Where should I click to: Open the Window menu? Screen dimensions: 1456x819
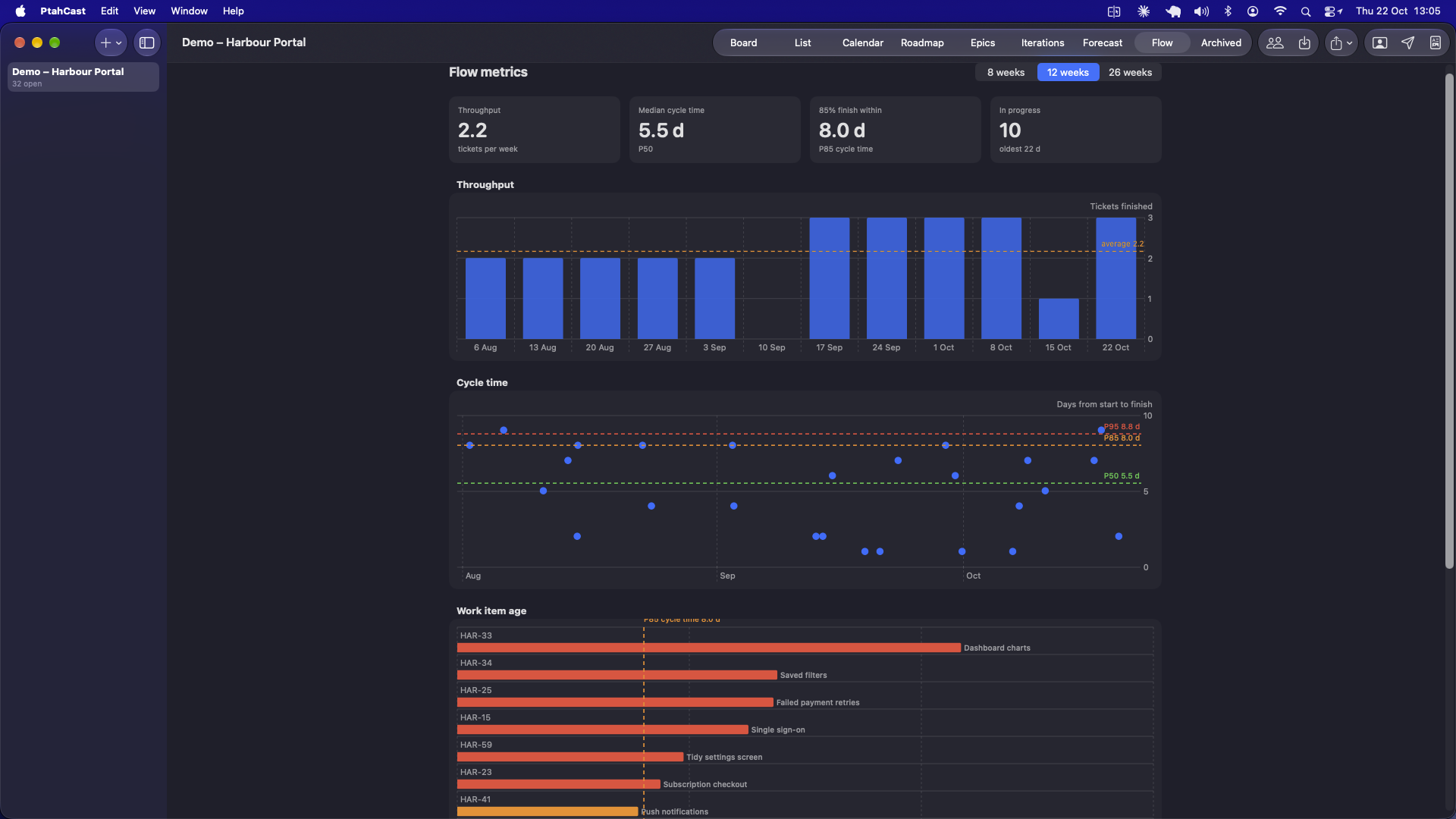coord(189,11)
